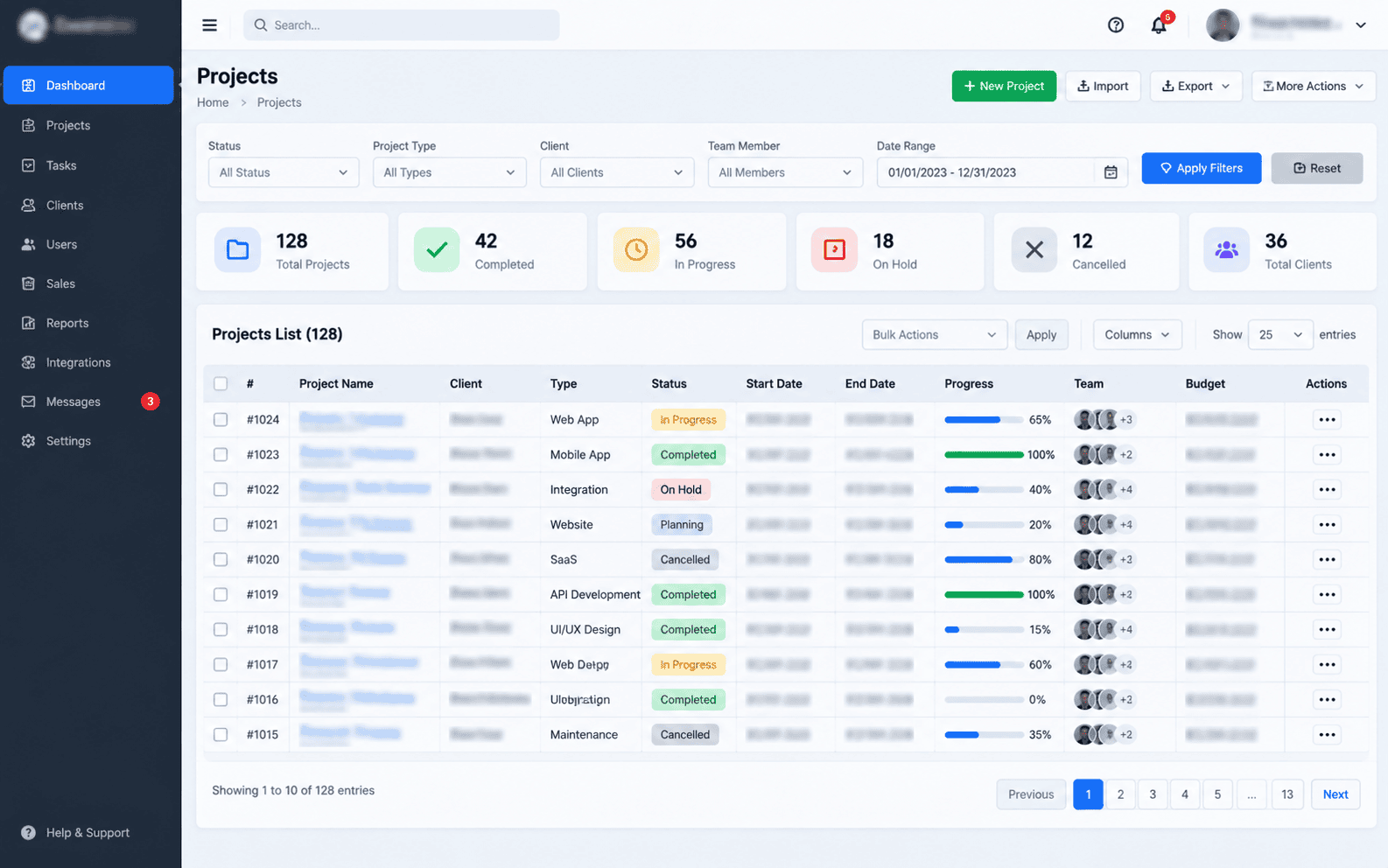This screenshot has width=1388, height=868.
Task: Click the search magnifier icon
Action: pos(261,25)
